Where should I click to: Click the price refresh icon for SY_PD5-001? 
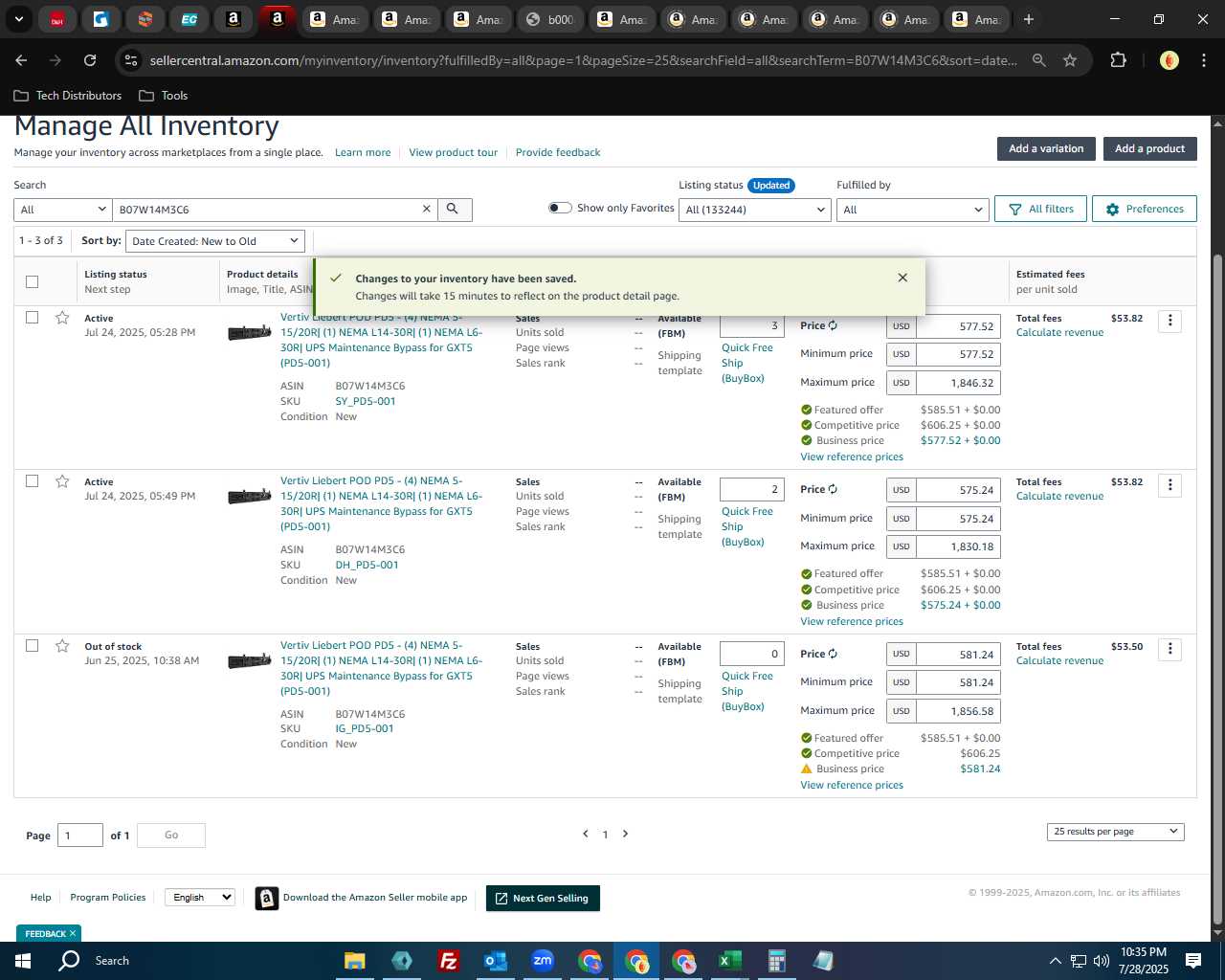[x=833, y=326]
